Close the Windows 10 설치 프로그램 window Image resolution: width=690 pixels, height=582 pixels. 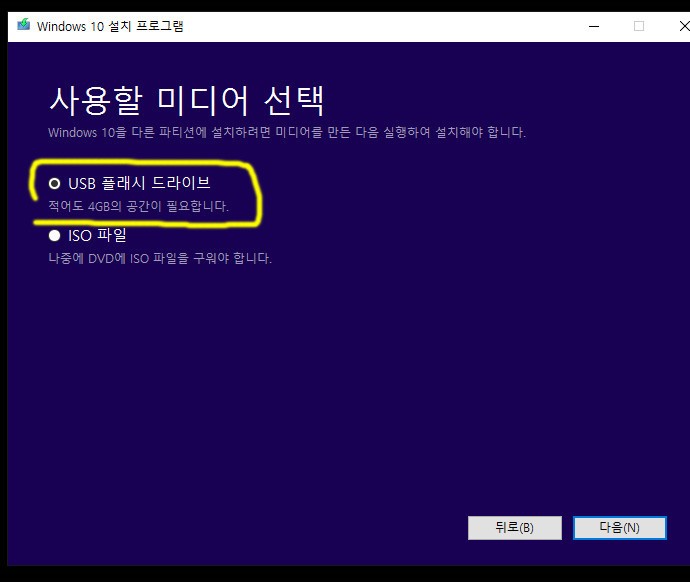pos(683,26)
